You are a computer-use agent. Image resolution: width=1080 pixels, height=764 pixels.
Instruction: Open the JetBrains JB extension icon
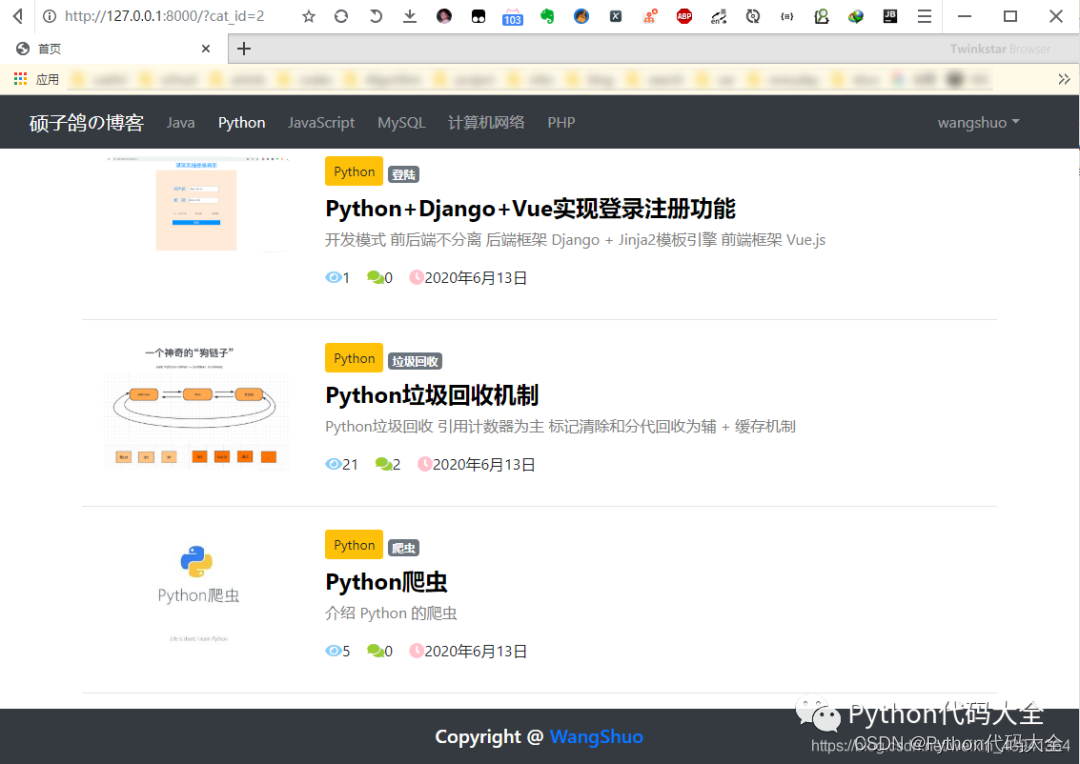pos(890,16)
